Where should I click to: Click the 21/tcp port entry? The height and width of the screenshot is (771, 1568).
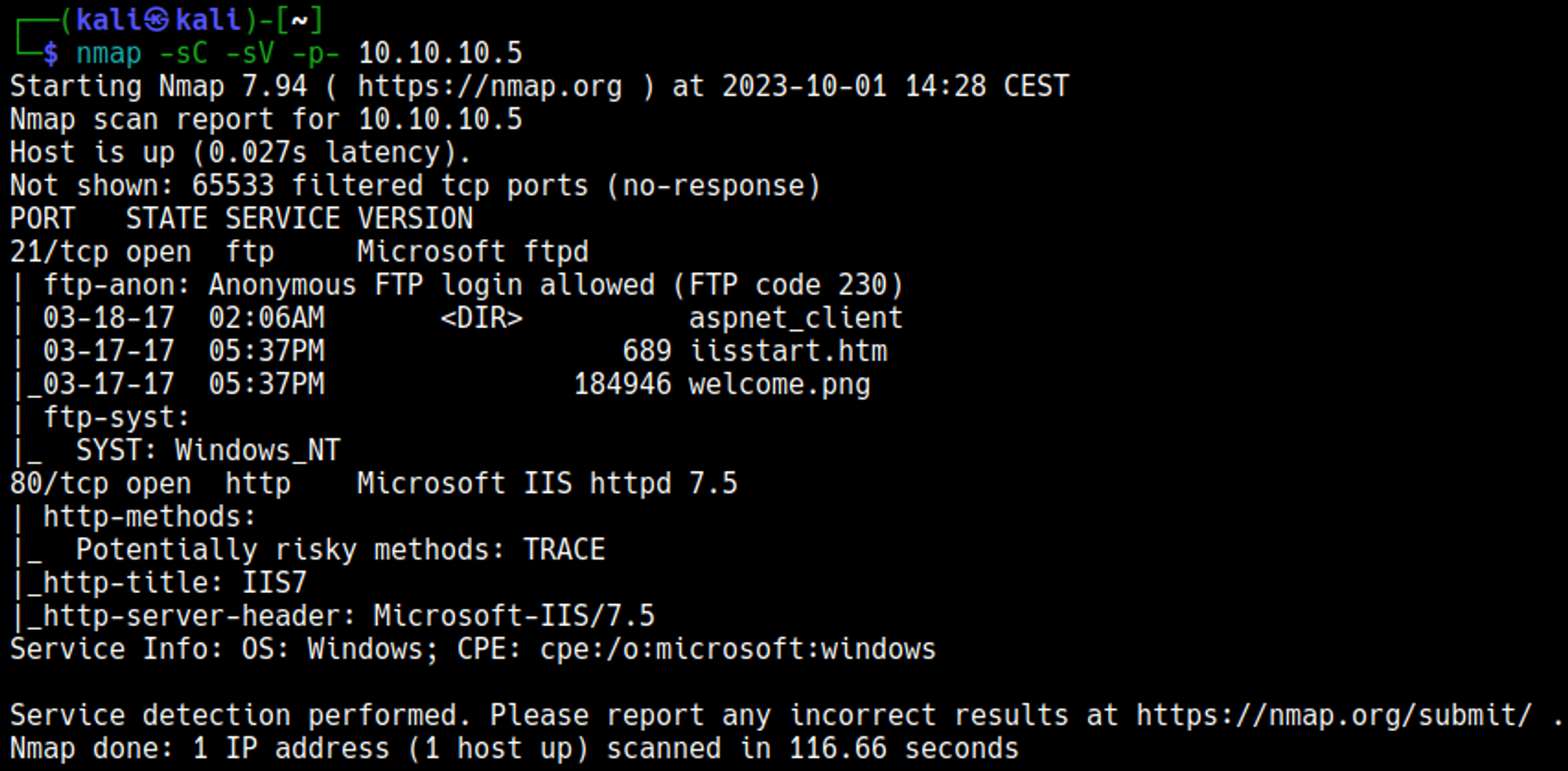click(59, 252)
